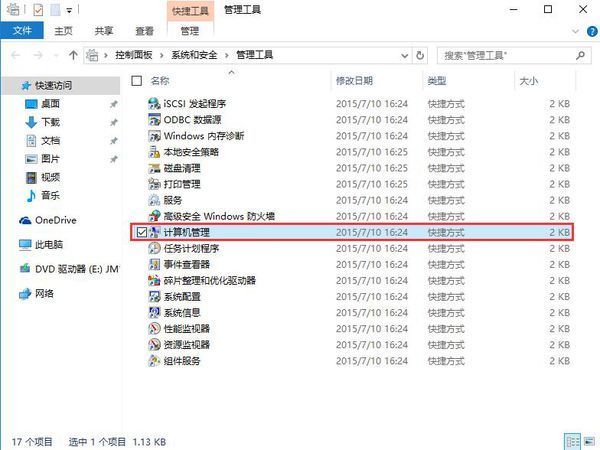Click 系统和安全 in the breadcrumb path
The width and height of the screenshot is (600, 450).
tap(194, 55)
